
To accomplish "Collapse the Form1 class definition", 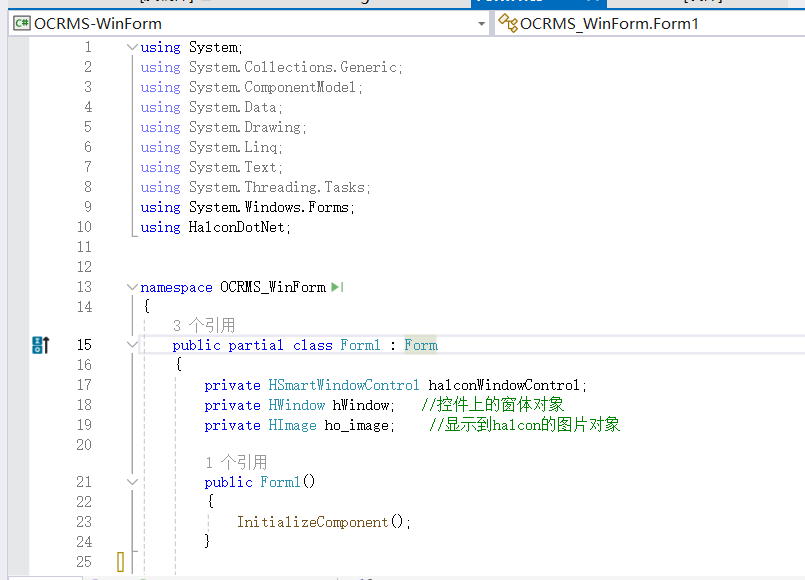I will pos(132,345).
